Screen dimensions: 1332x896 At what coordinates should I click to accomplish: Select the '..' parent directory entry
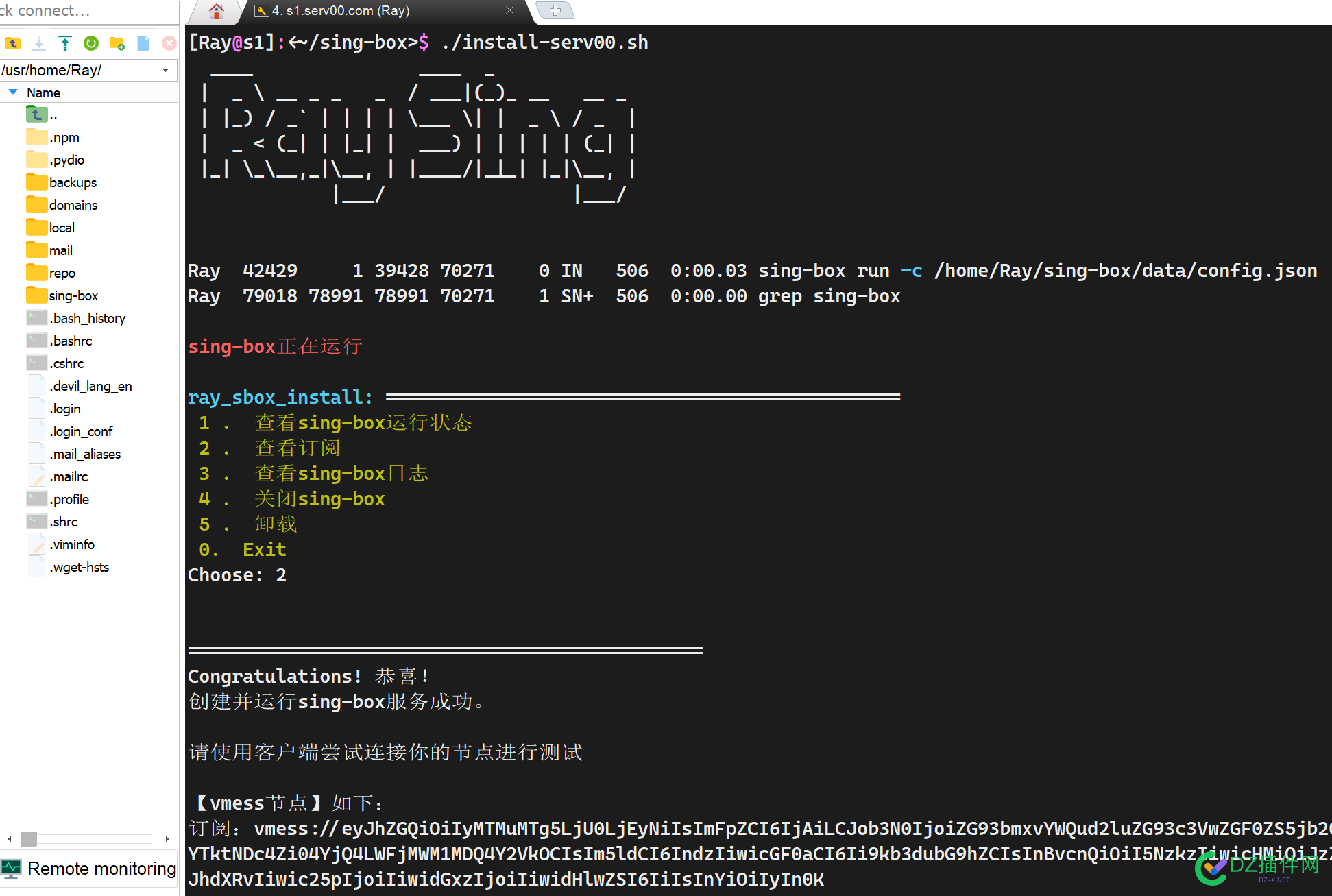click(42, 114)
